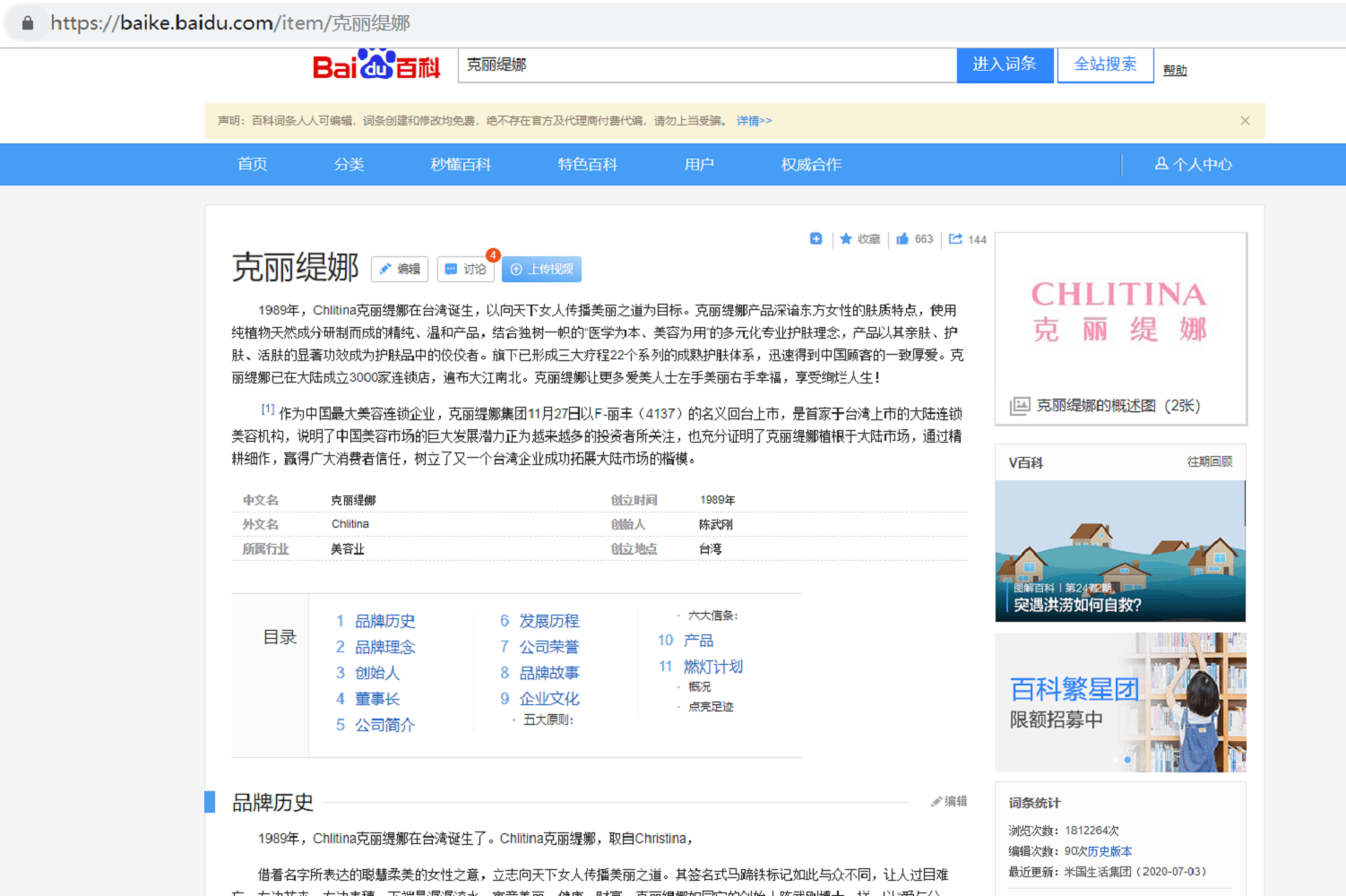
Task: Click 点亮足迹 sub-item in contents
Action: click(711, 707)
